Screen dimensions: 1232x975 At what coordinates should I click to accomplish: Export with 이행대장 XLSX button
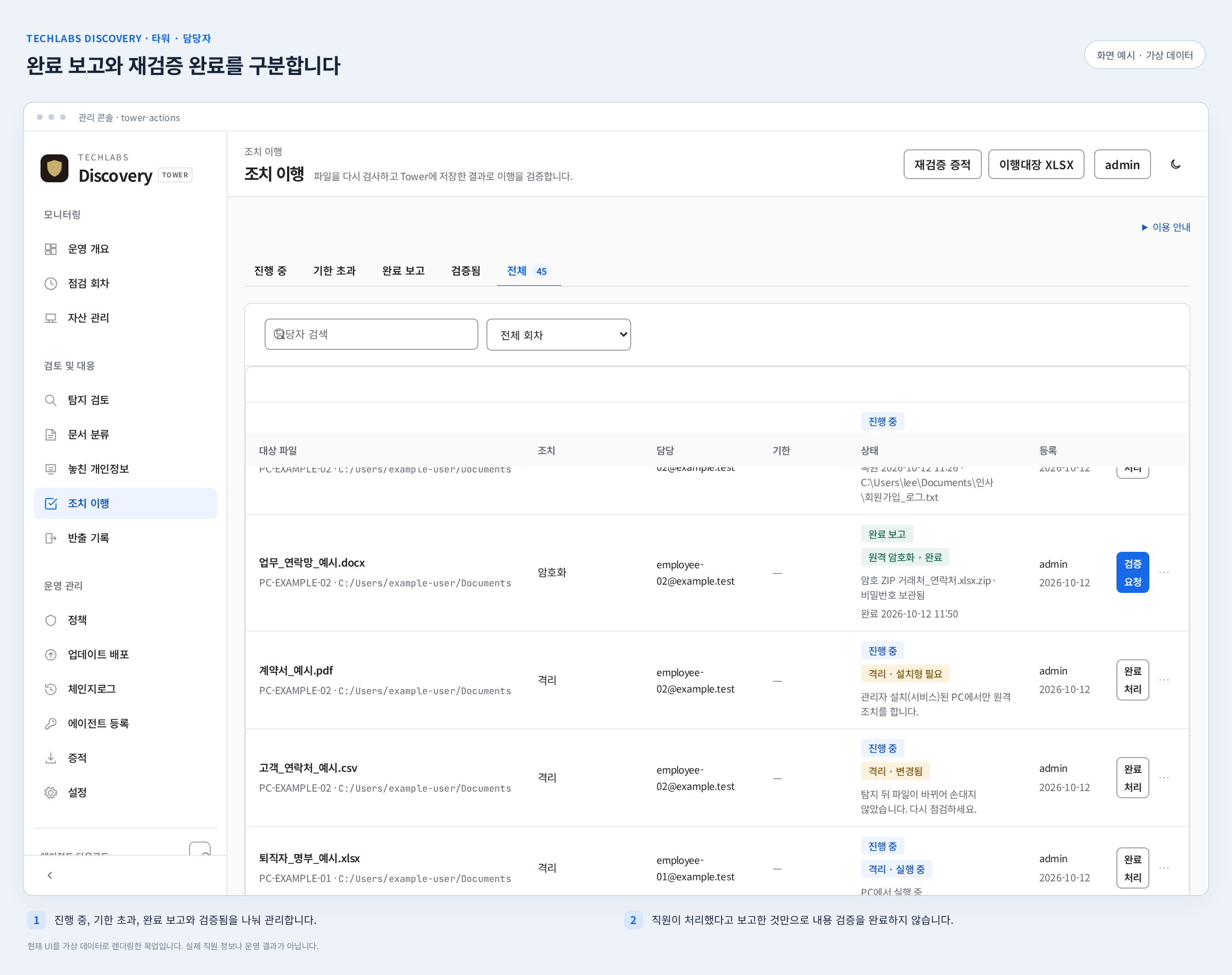[x=1035, y=164]
